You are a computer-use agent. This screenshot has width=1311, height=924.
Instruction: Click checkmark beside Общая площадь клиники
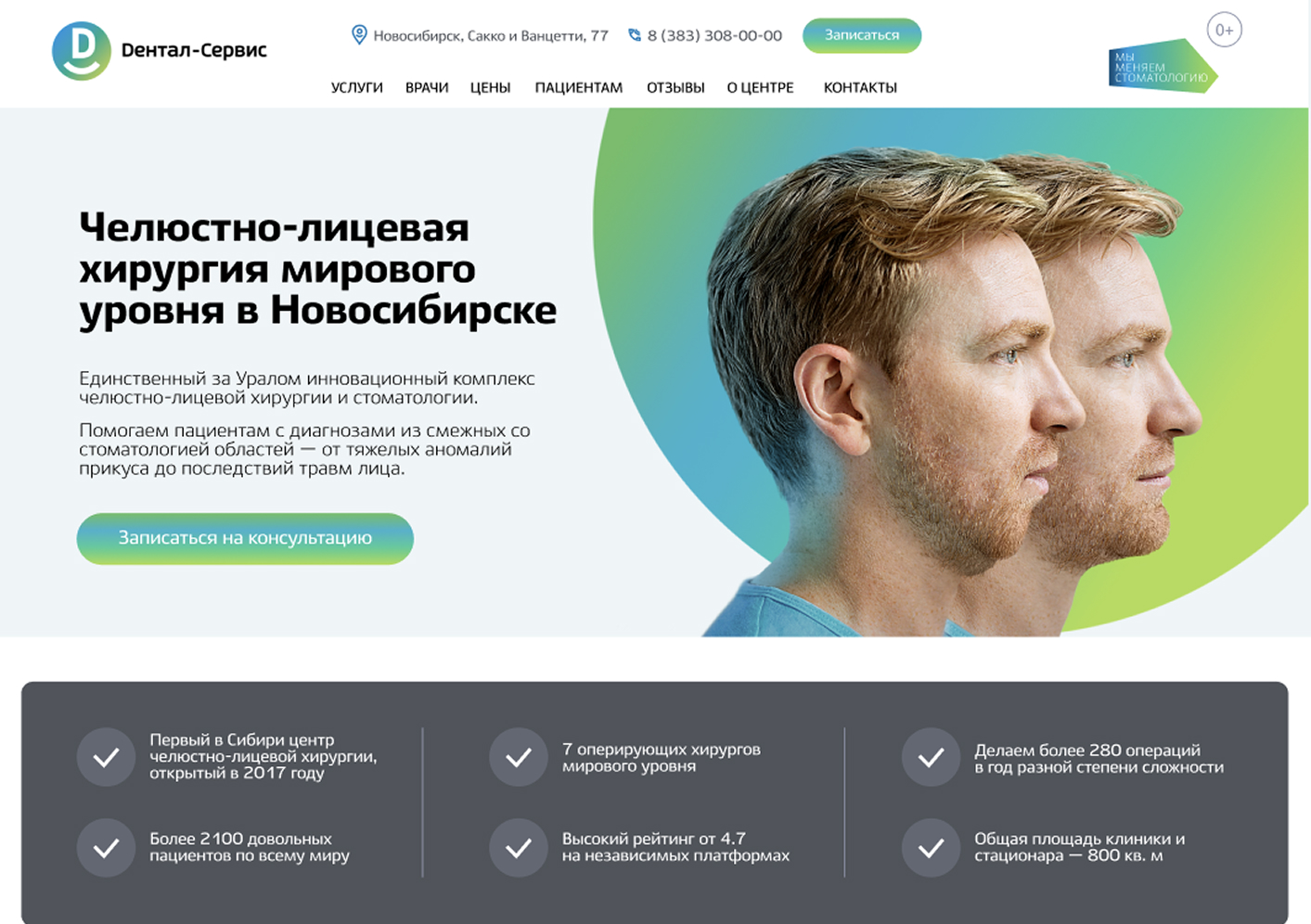tap(931, 847)
